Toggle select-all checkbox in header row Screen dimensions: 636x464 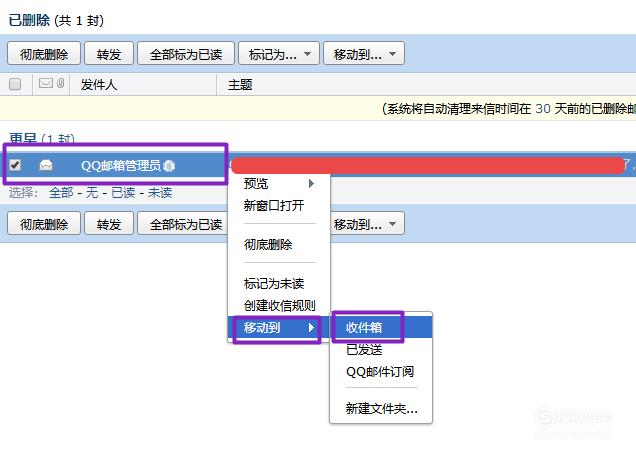(15, 84)
